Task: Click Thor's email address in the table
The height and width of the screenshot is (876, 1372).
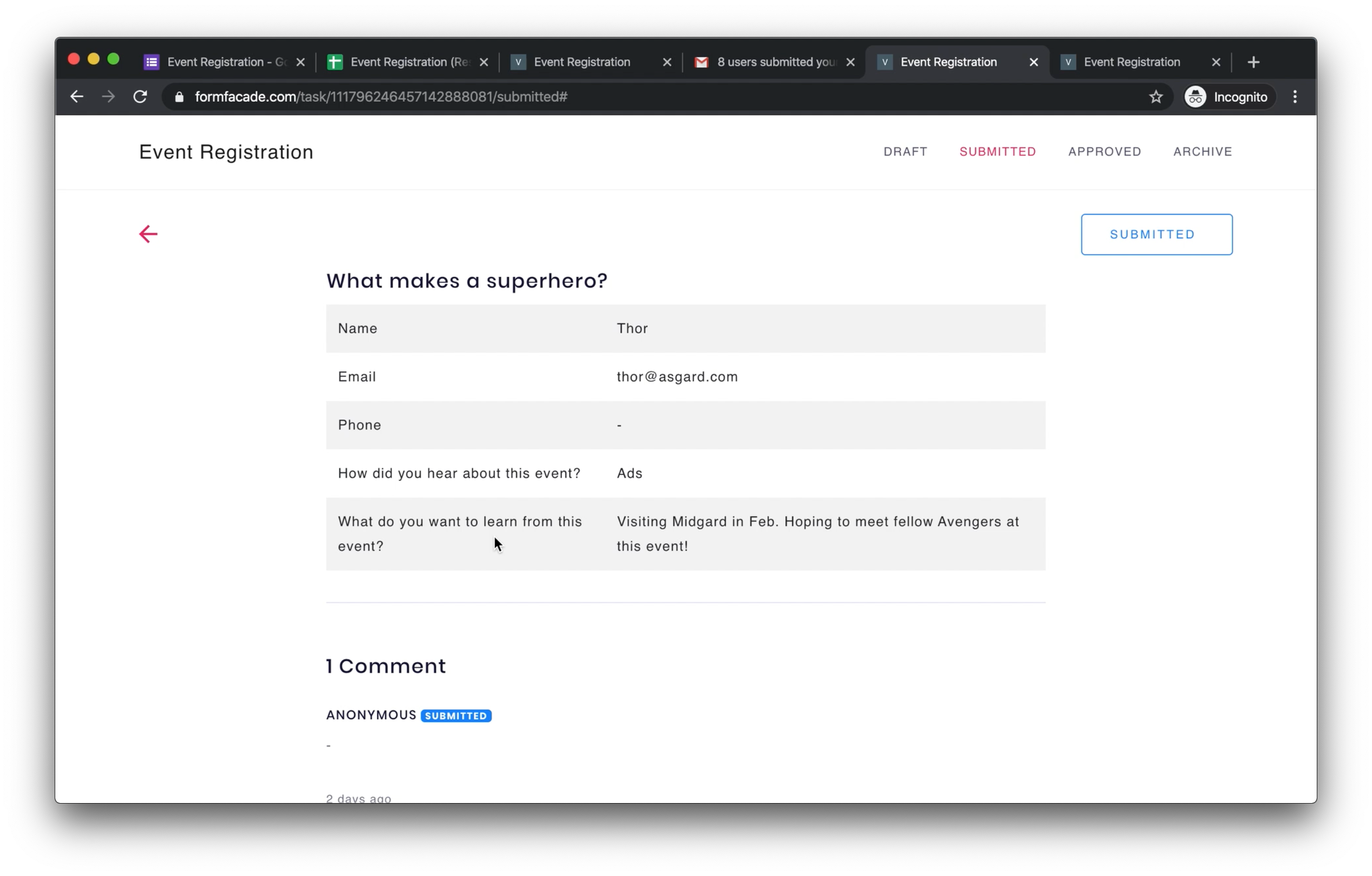Action: point(677,376)
